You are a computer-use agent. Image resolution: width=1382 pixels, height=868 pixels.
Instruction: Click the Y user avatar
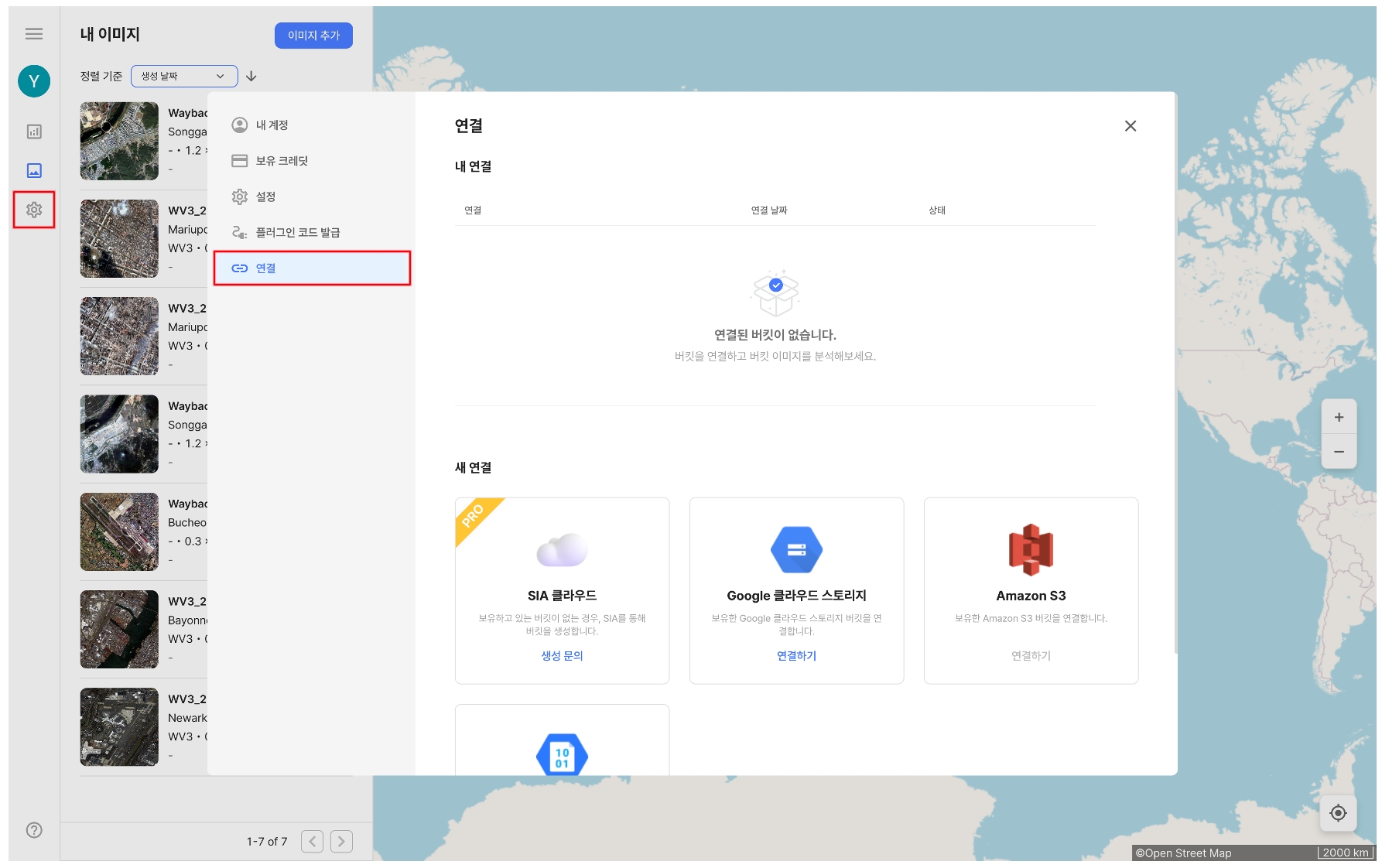(x=34, y=81)
